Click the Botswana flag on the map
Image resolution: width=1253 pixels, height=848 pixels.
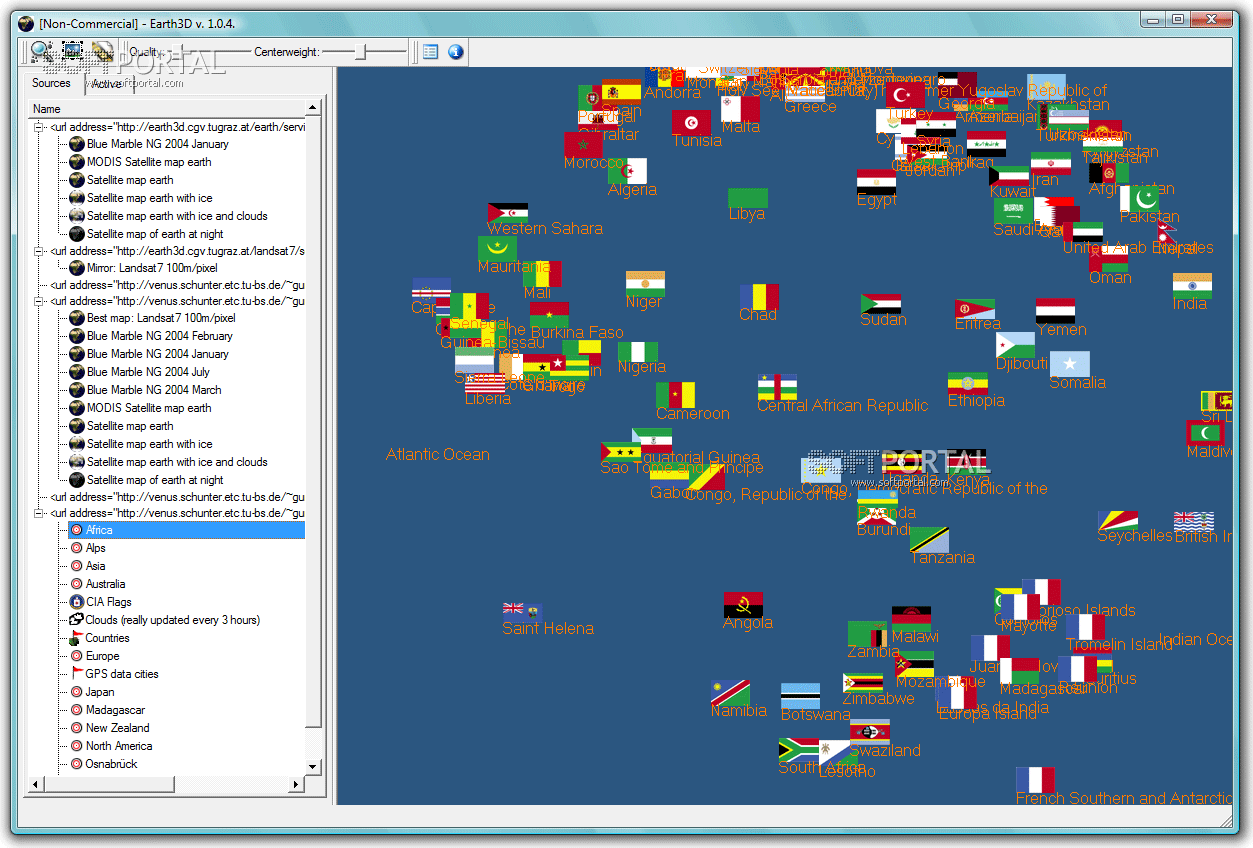point(800,696)
